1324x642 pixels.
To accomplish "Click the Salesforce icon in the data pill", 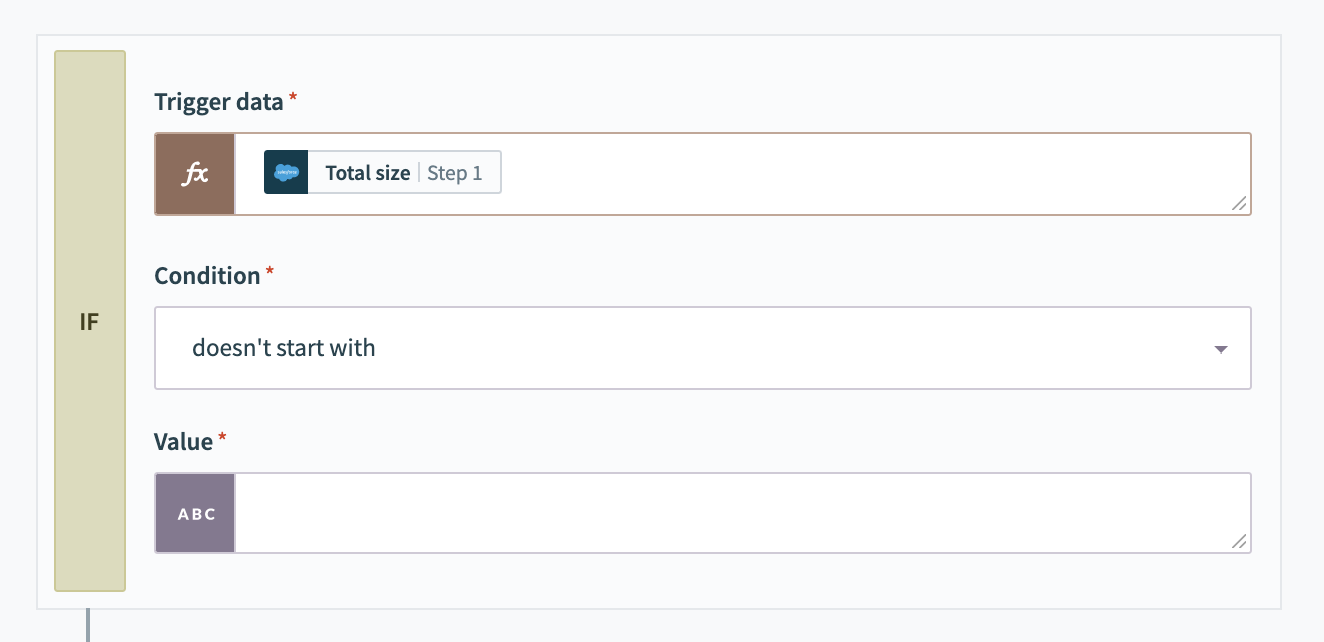I will (286, 172).
